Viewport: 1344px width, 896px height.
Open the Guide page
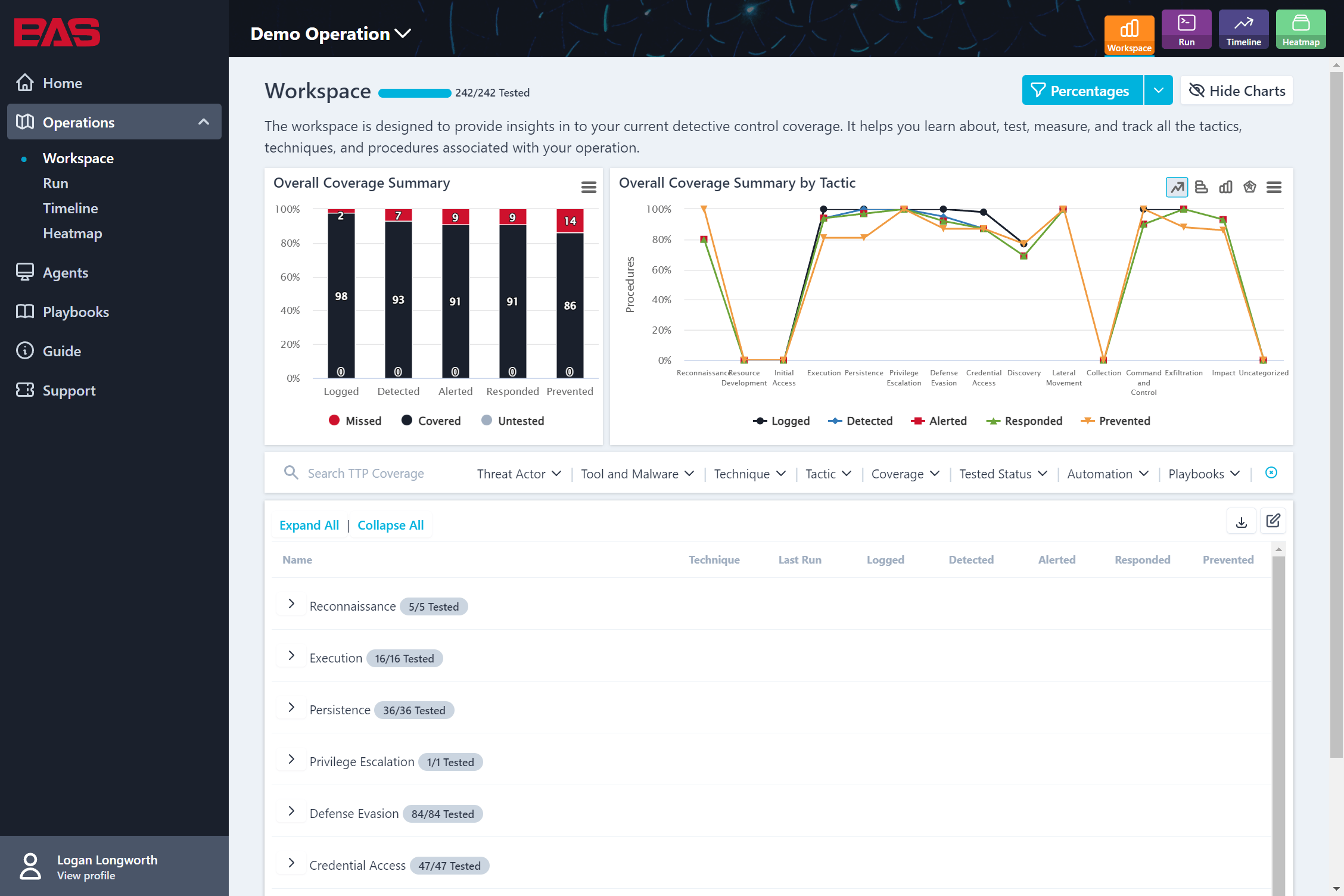(114, 351)
